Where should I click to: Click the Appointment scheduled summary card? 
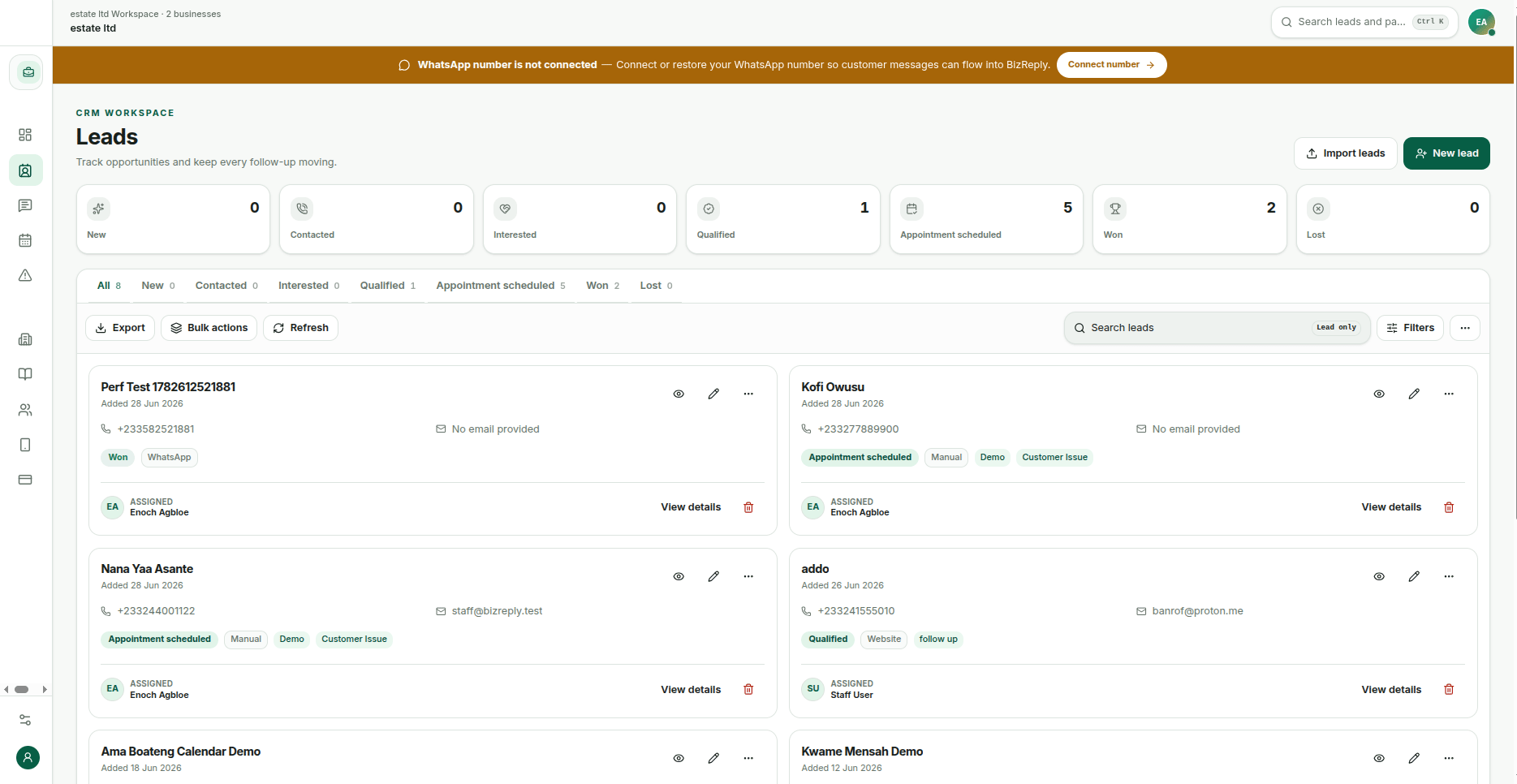coord(986,219)
